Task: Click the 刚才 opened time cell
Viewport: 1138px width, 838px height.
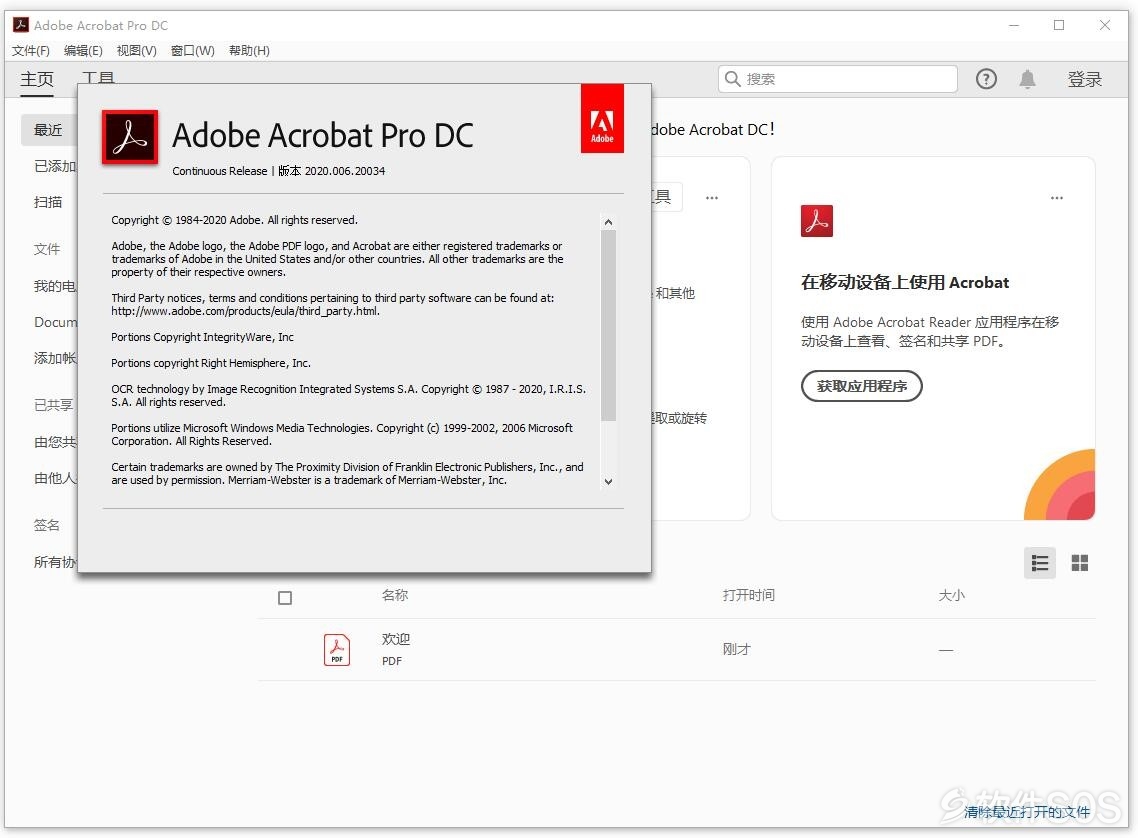Action: click(x=736, y=649)
